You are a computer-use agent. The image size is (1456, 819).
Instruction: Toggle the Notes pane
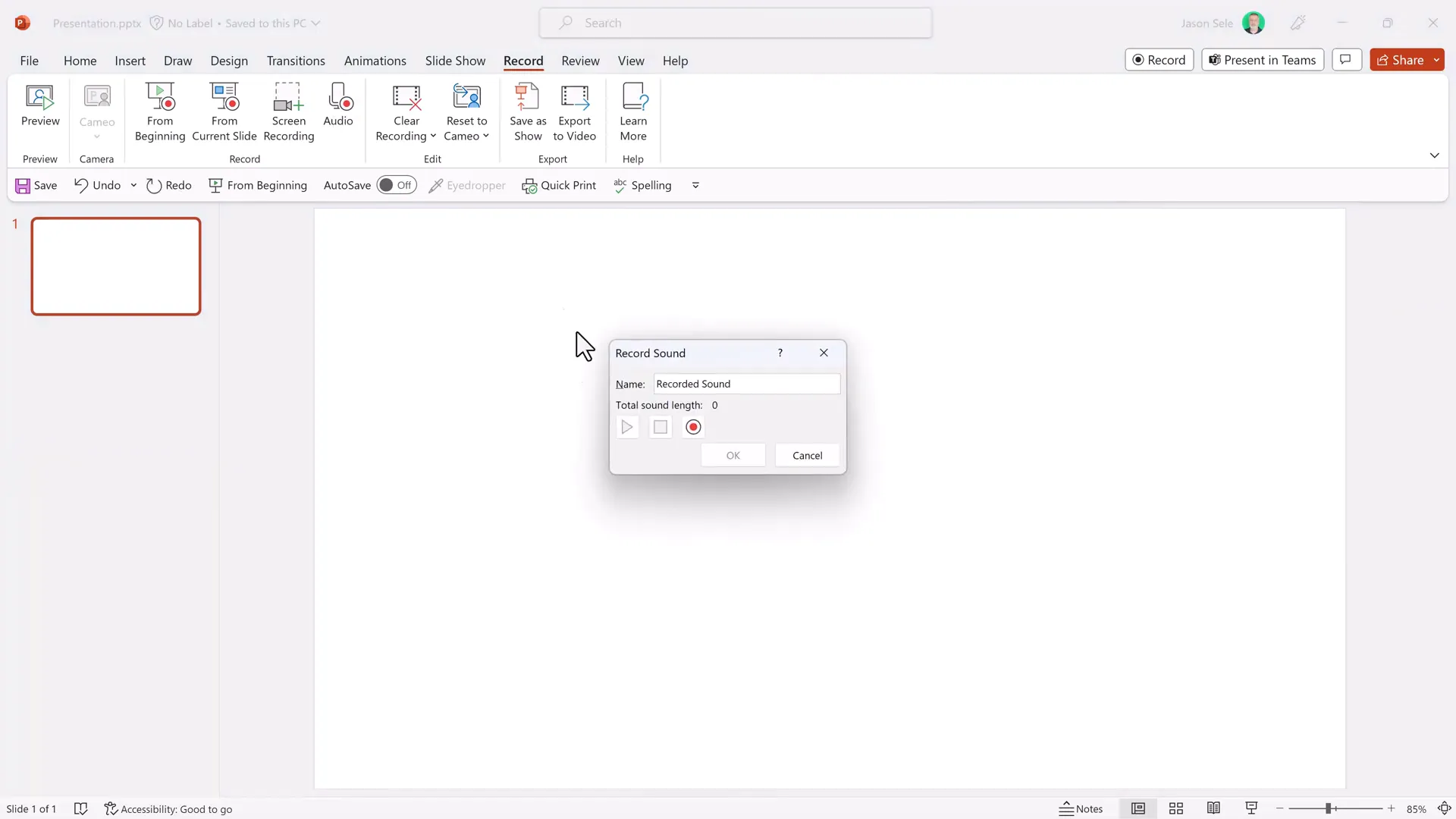(1081, 809)
